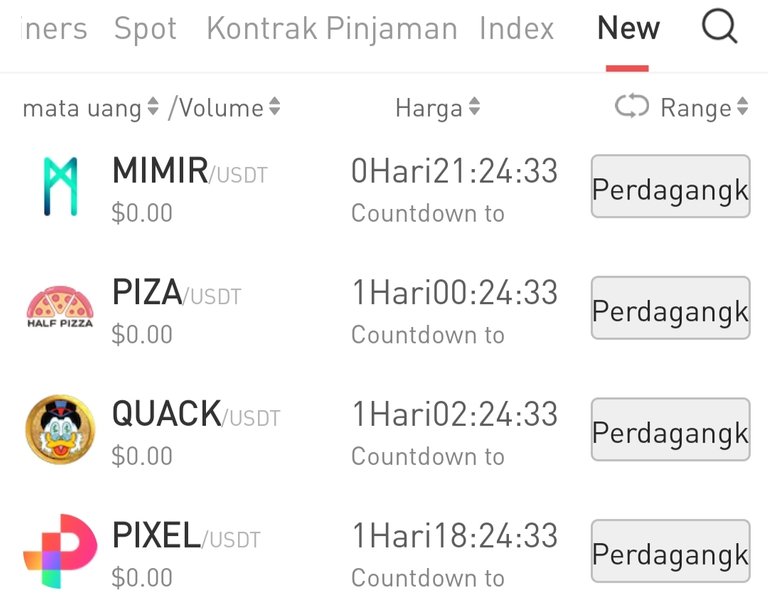Screen dimensions: 768x614
Task: Tap the PIXEL coin logo
Action: tap(60, 551)
